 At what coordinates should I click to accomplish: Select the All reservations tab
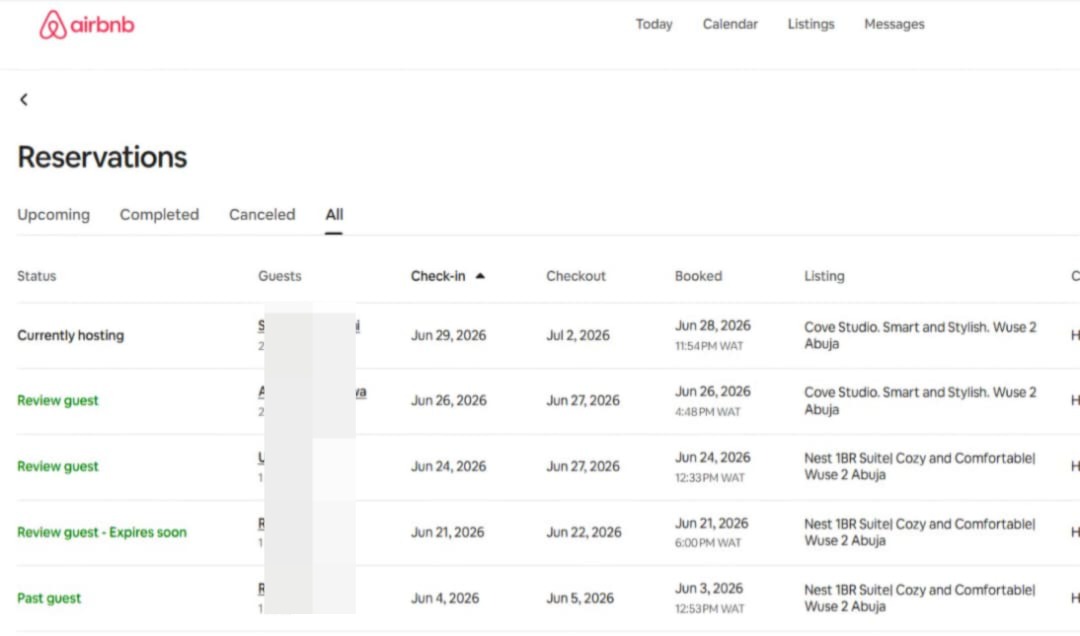[334, 215]
